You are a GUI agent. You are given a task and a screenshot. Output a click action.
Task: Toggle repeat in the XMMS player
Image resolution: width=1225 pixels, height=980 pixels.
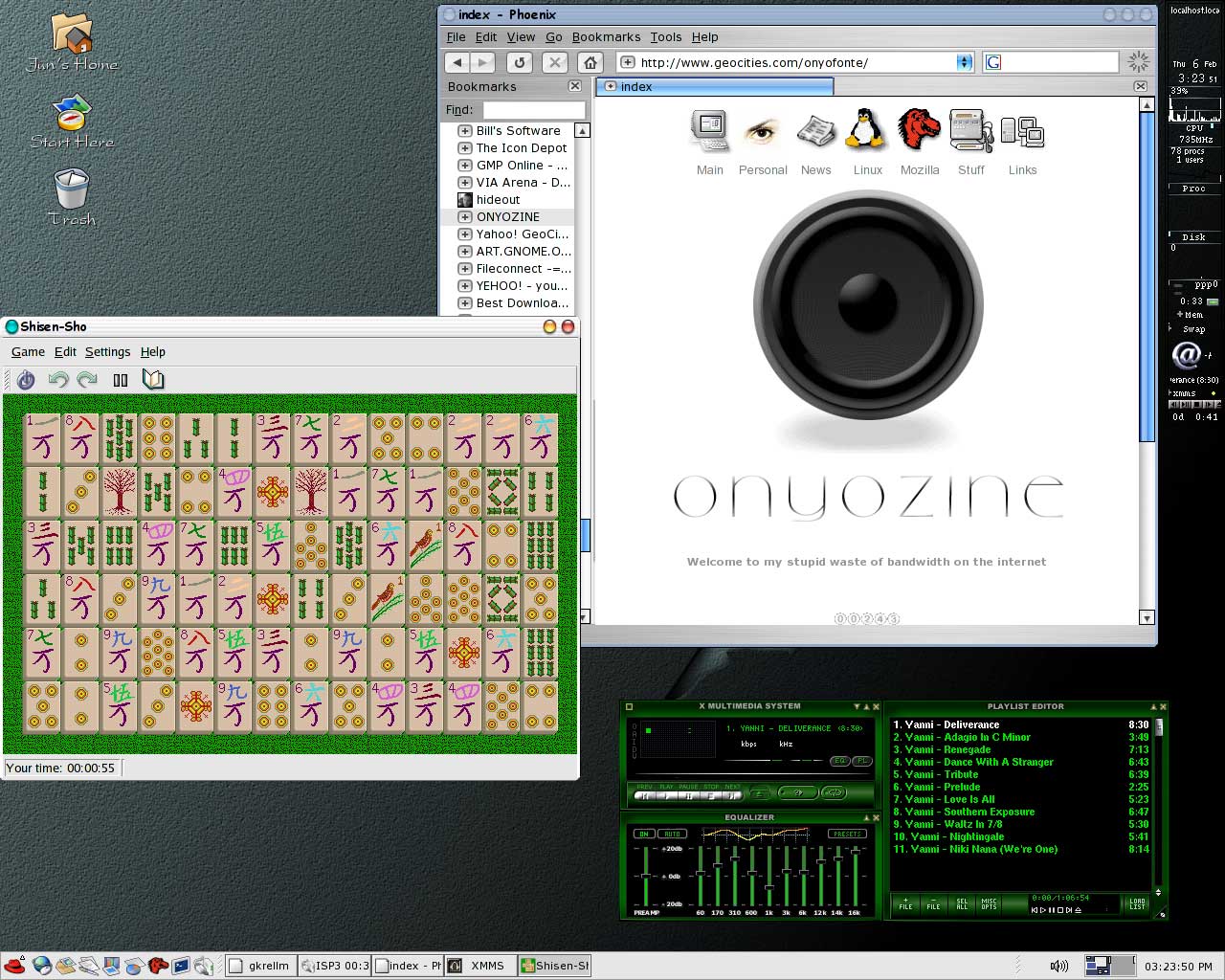834,792
